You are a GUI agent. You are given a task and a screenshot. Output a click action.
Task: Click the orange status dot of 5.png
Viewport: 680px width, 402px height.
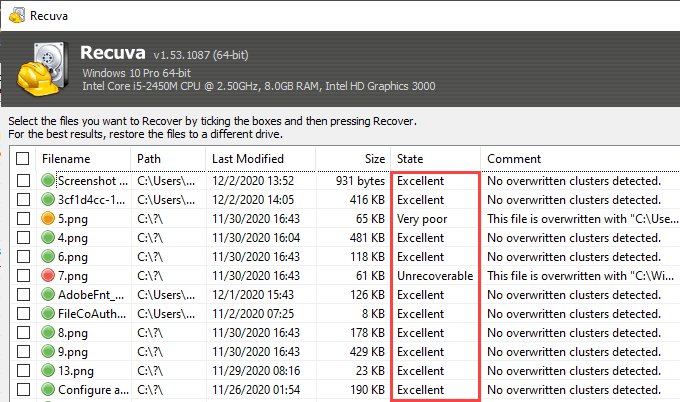(48, 219)
